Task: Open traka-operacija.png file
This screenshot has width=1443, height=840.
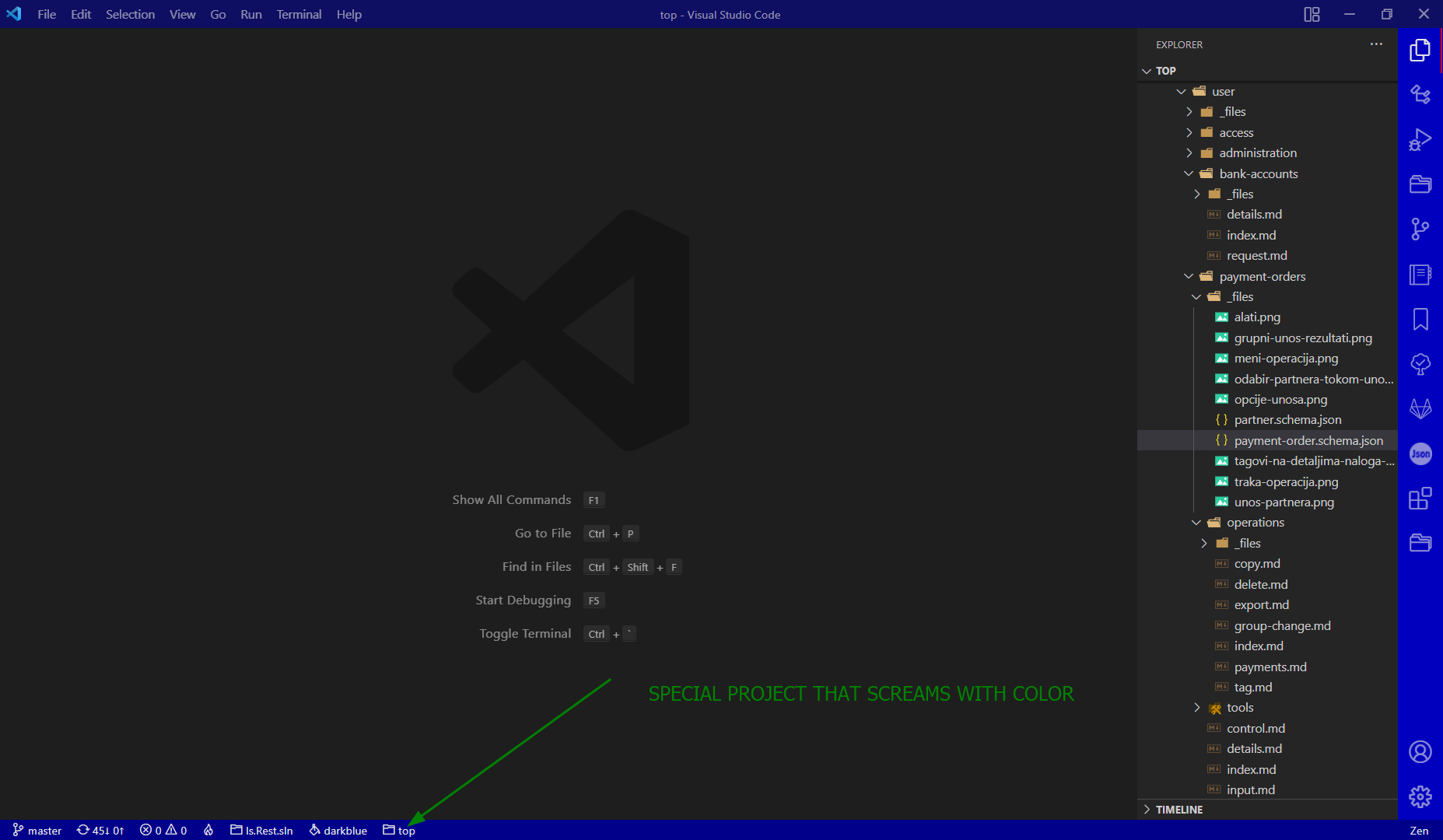Action: pyautogui.click(x=1267, y=481)
